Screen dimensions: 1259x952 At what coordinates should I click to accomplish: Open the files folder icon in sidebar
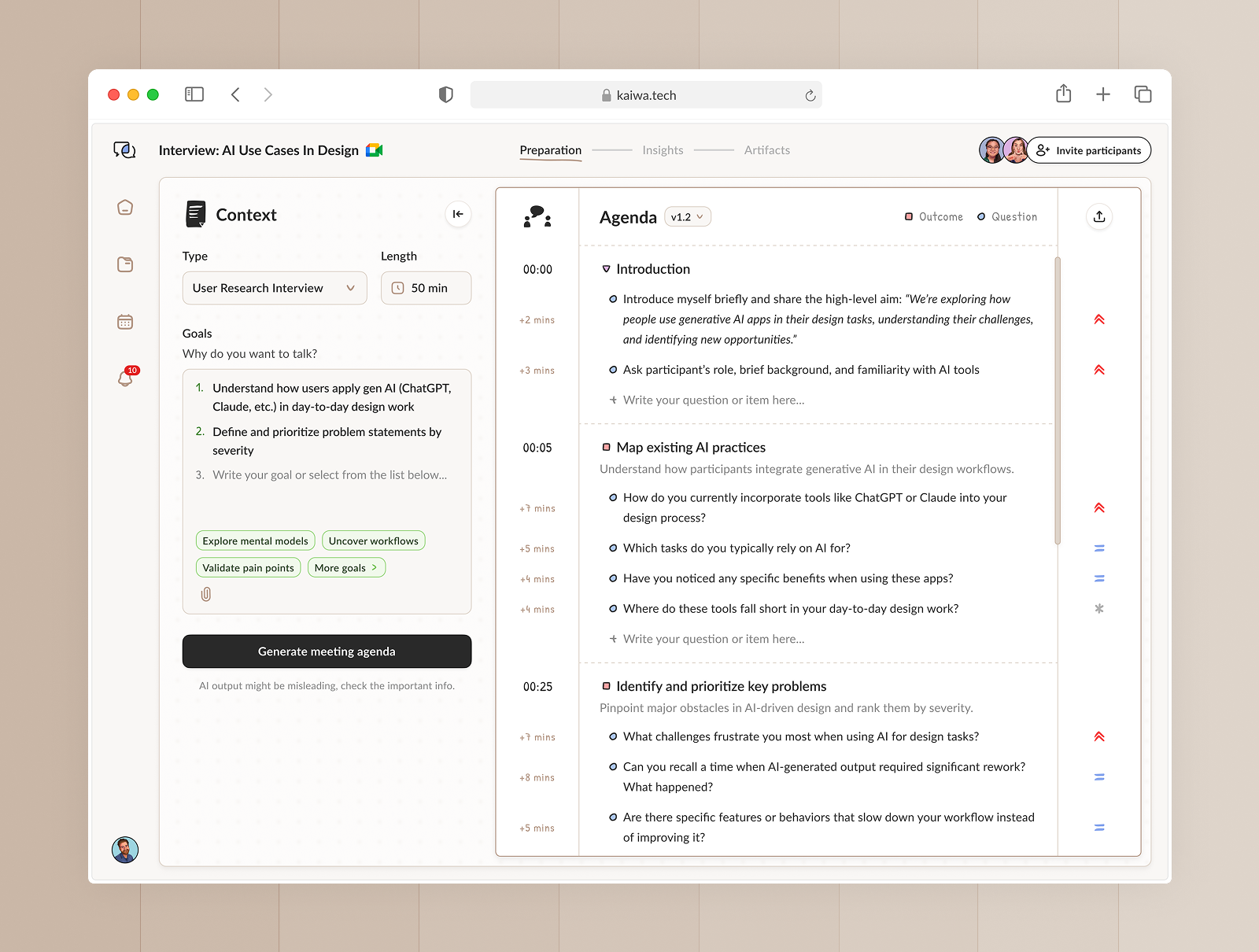pos(125,264)
